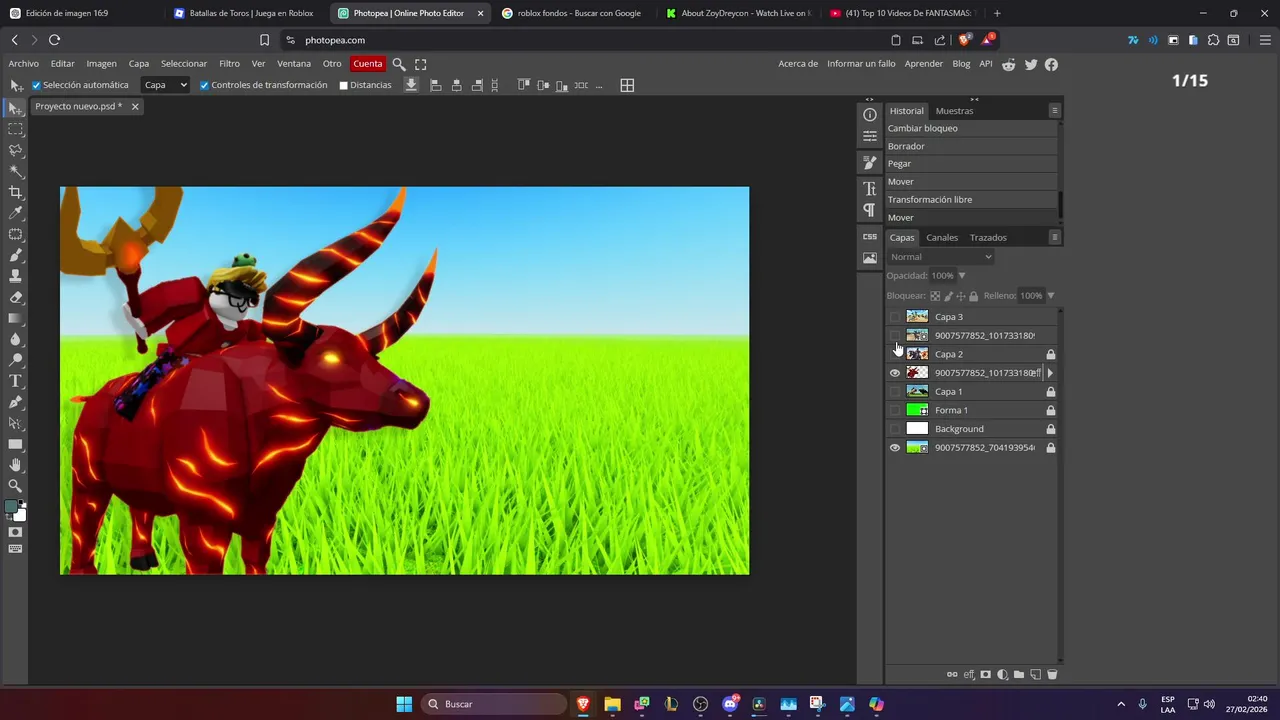This screenshot has height=720, width=1280.
Task: Show the Background layer
Action: click(x=895, y=429)
